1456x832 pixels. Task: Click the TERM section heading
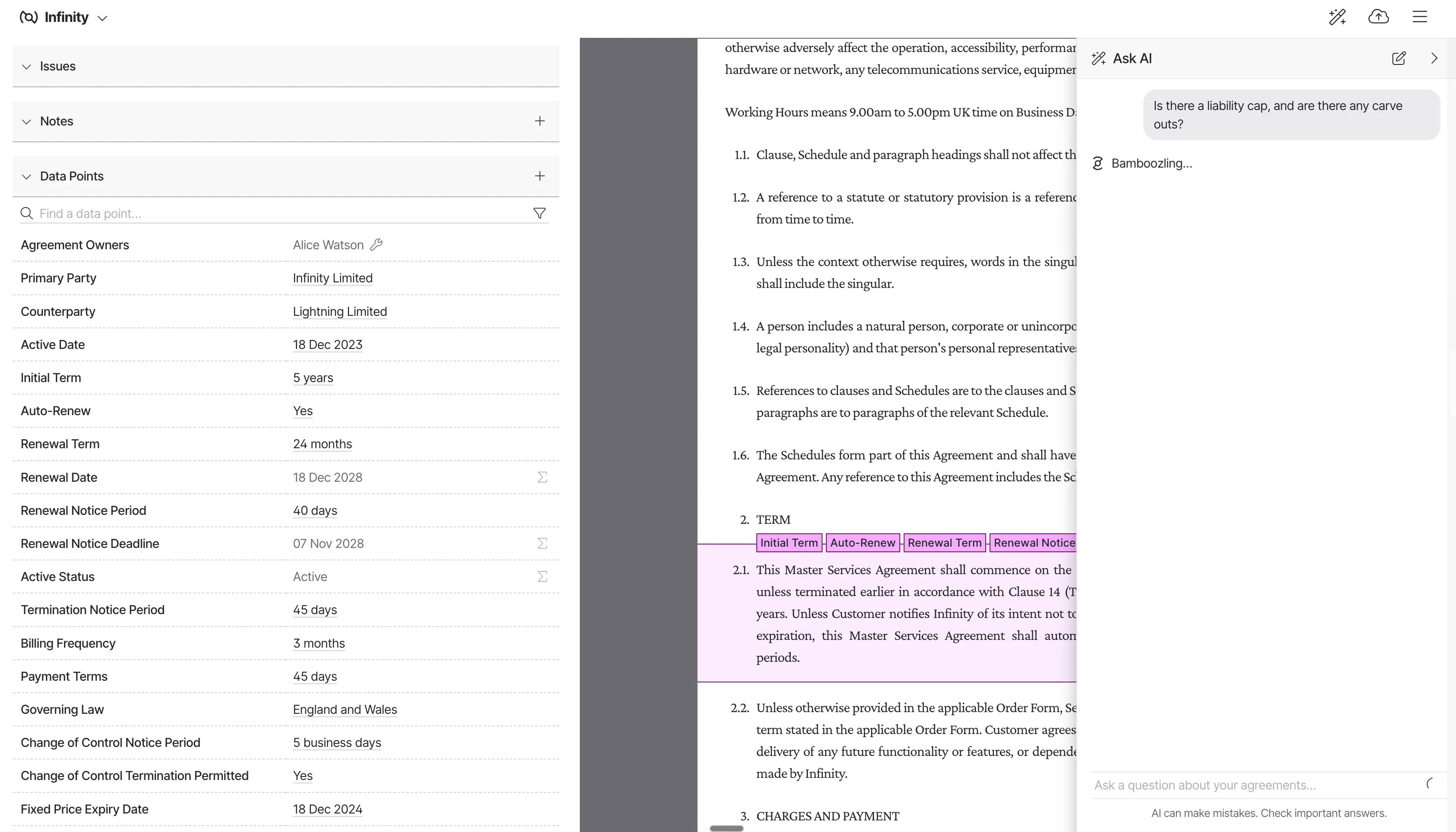(773, 520)
